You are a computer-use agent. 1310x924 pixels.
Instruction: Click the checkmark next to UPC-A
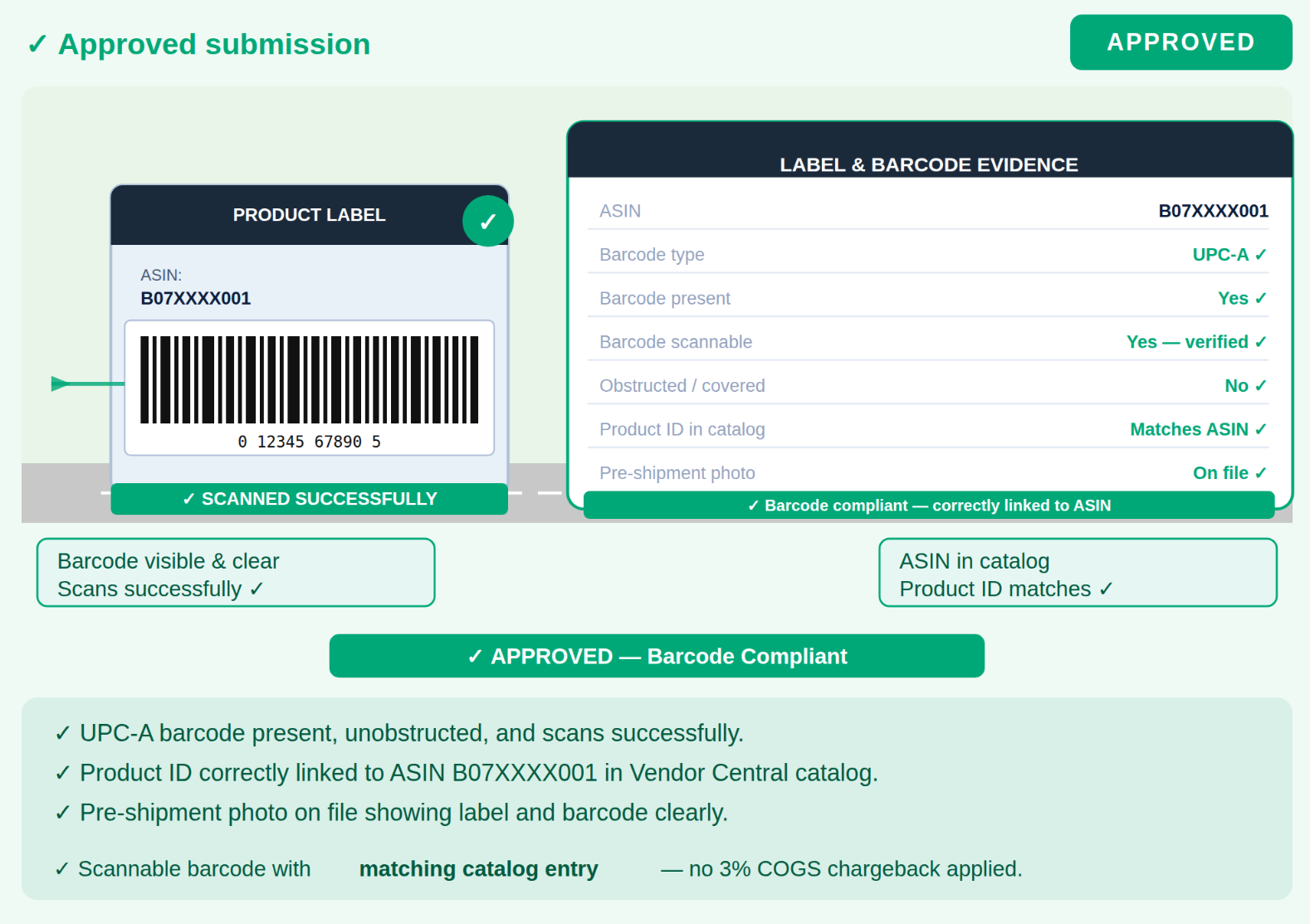pyautogui.click(x=1260, y=255)
